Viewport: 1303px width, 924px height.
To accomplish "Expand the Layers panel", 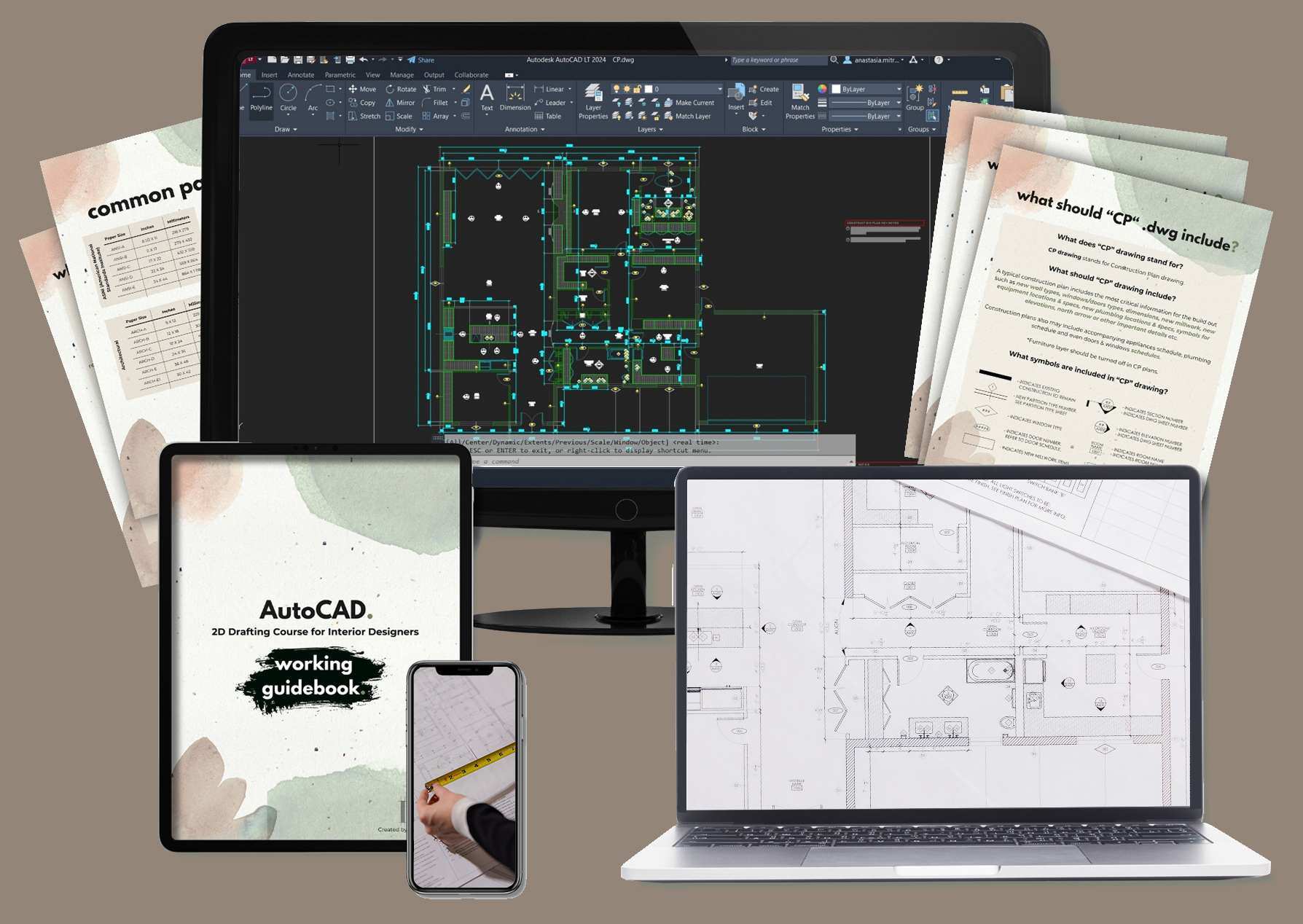I will pos(650,129).
